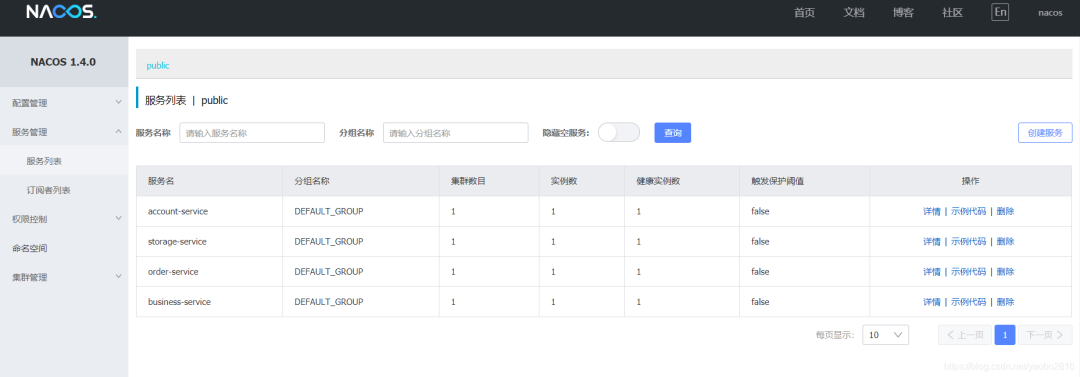Open the 博客 header menu item
This screenshot has width=1080, height=377.
903,13
